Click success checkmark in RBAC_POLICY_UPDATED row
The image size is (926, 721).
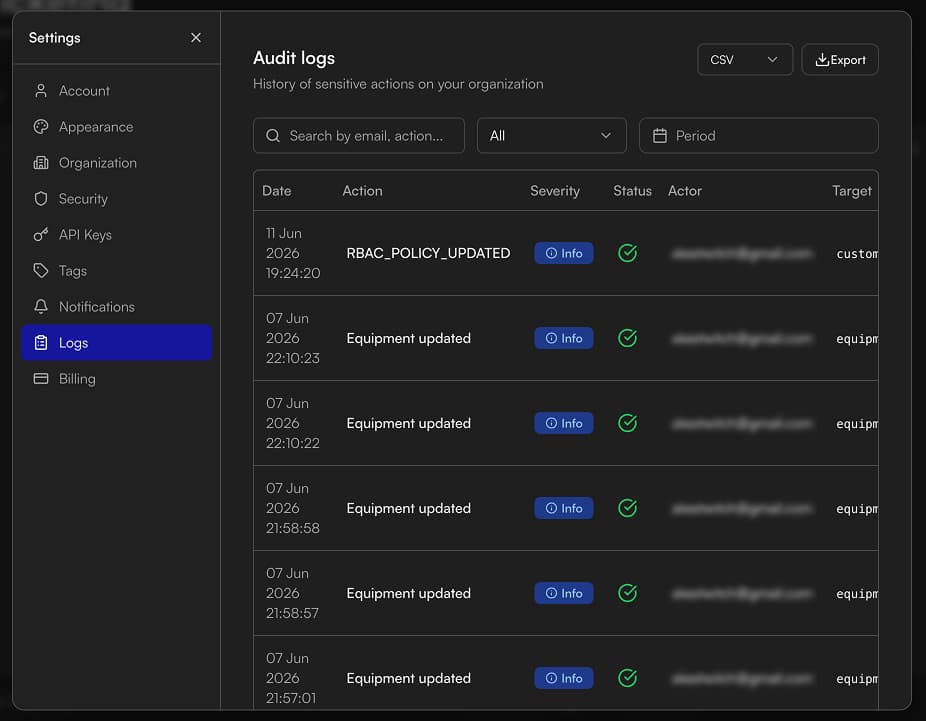coord(627,253)
